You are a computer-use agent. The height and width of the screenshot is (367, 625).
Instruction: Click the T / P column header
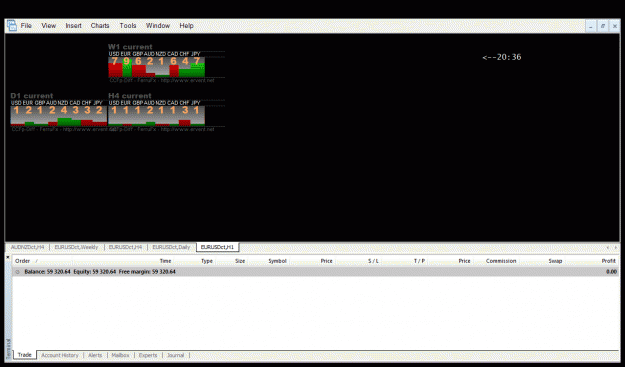[x=419, y=261]
